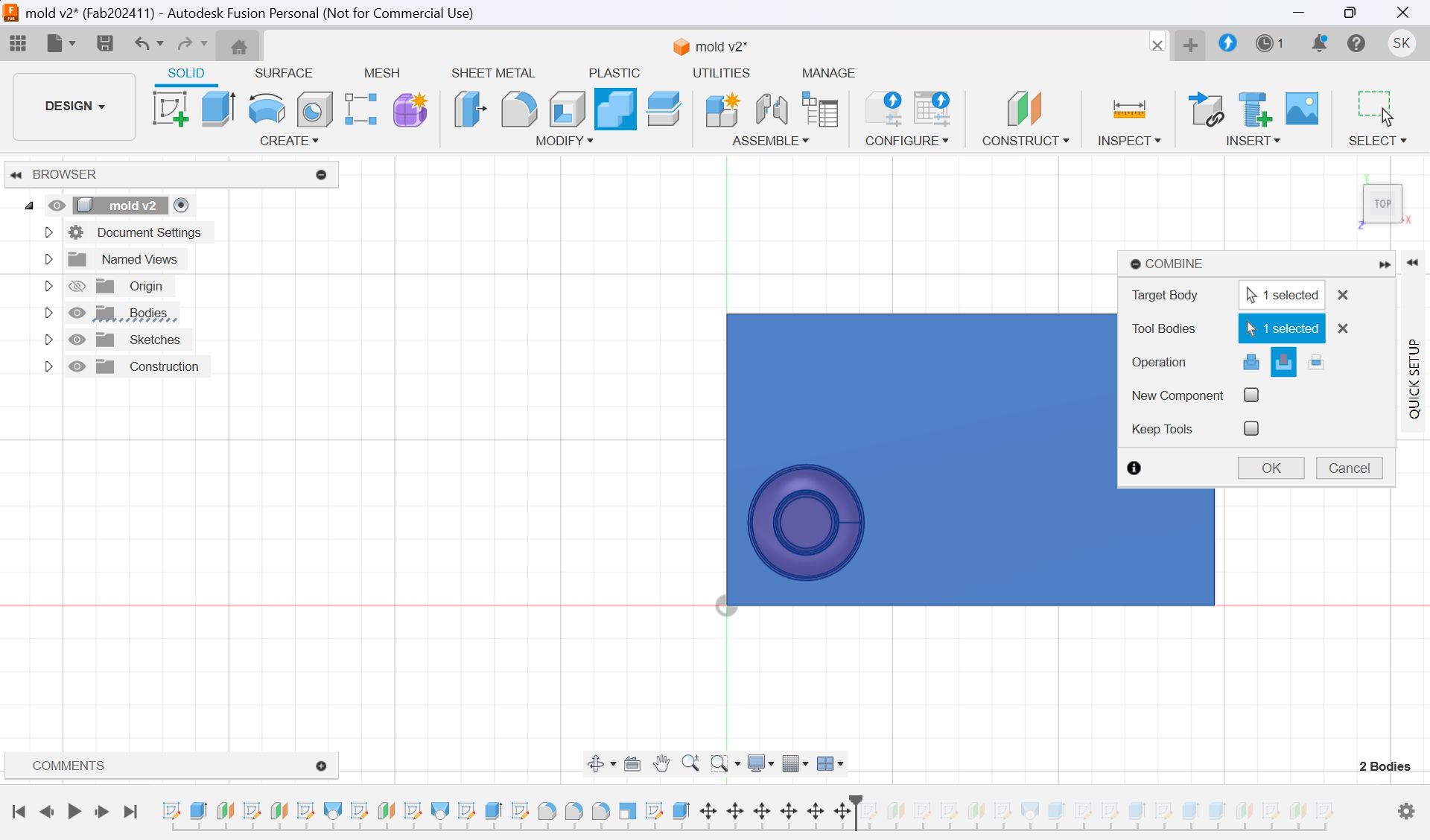Screen dimensions: 1430x840
Task: Open the CREATE menu dropdown
Action: [x=289, y=141]
